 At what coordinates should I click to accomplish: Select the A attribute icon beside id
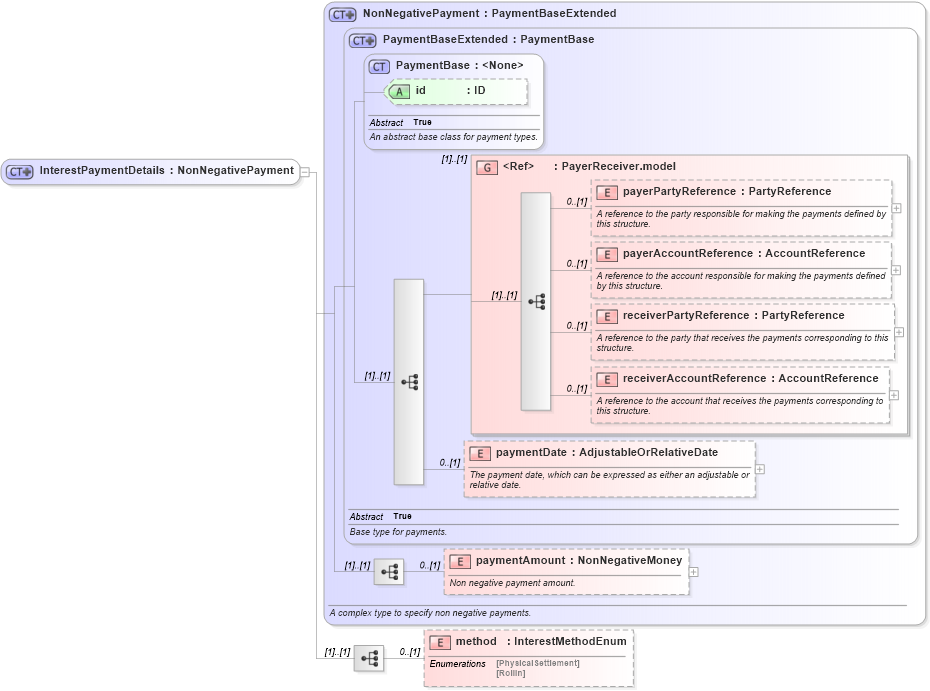click(398, 91)
